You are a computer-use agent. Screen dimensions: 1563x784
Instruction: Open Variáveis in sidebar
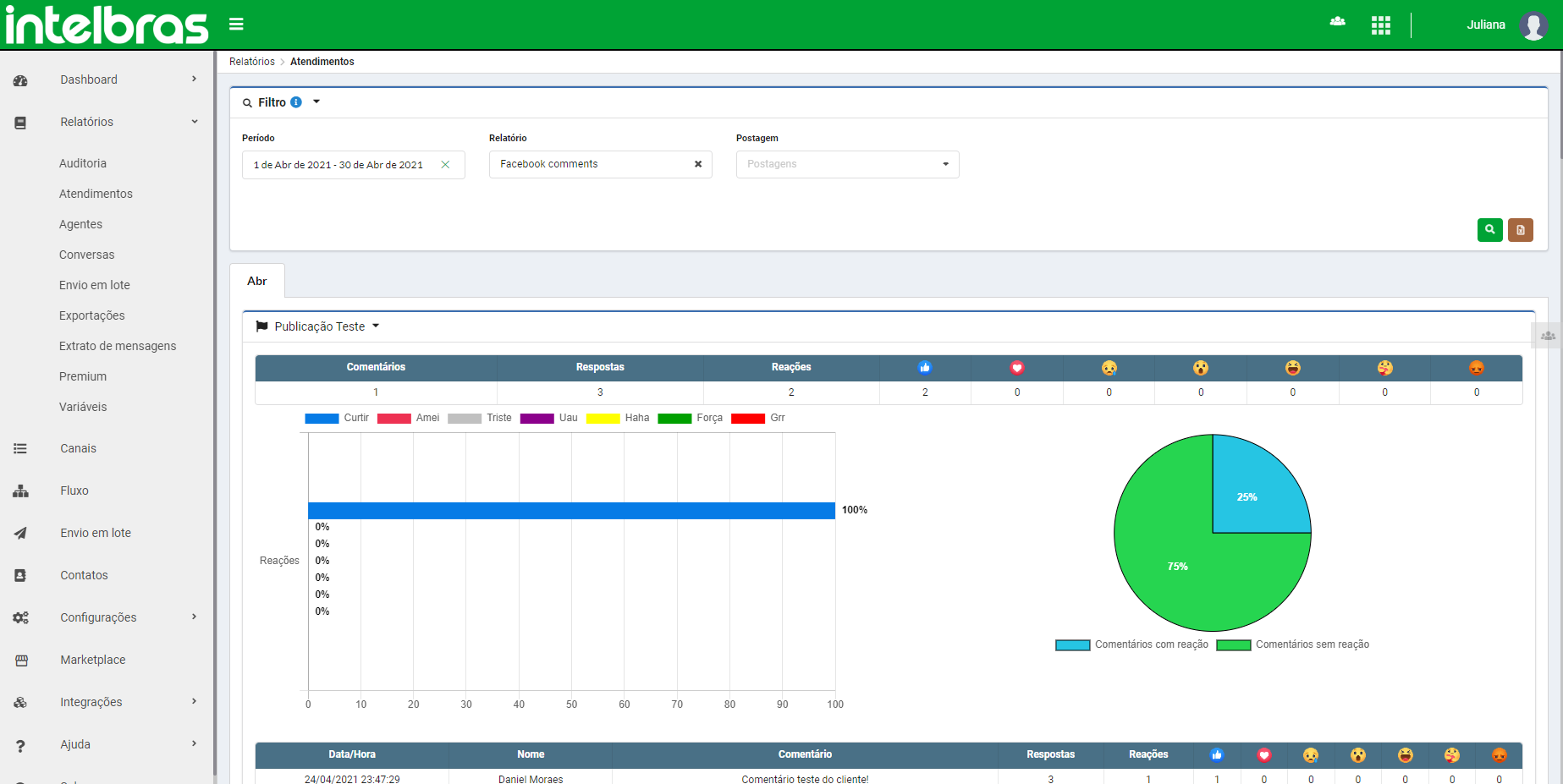point(83,407)
